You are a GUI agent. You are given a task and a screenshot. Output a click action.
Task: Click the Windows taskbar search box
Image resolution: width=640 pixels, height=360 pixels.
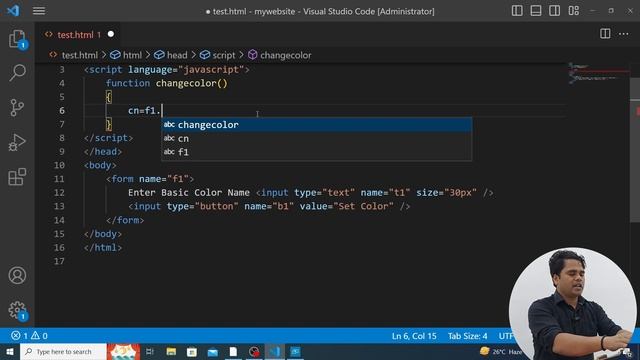63,351
